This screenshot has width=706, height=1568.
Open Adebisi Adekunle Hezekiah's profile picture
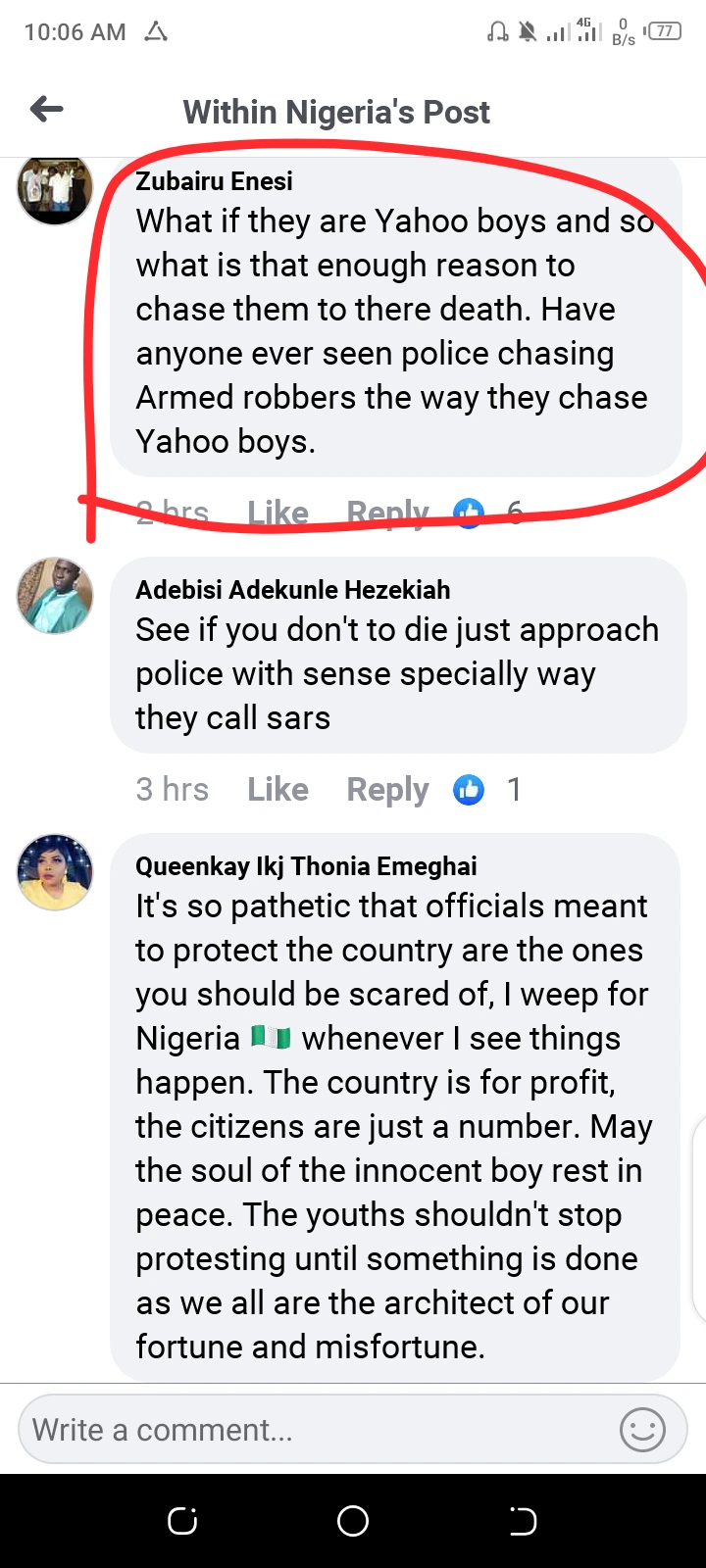point(55,596)
